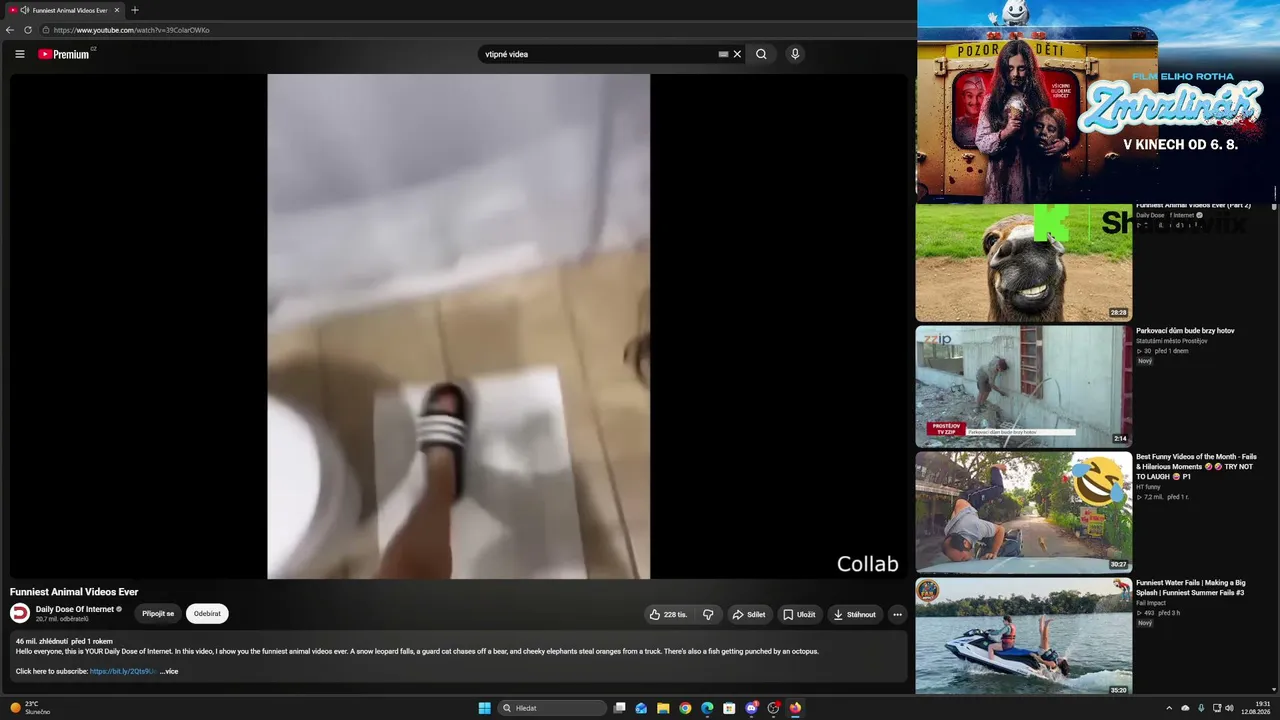Image resolution: width=1280 pixels, height=720 pixels.
Task: Open 'Best Funny Videos of the Month' title
Action: pyautogui.click(x=1196, y=467)
